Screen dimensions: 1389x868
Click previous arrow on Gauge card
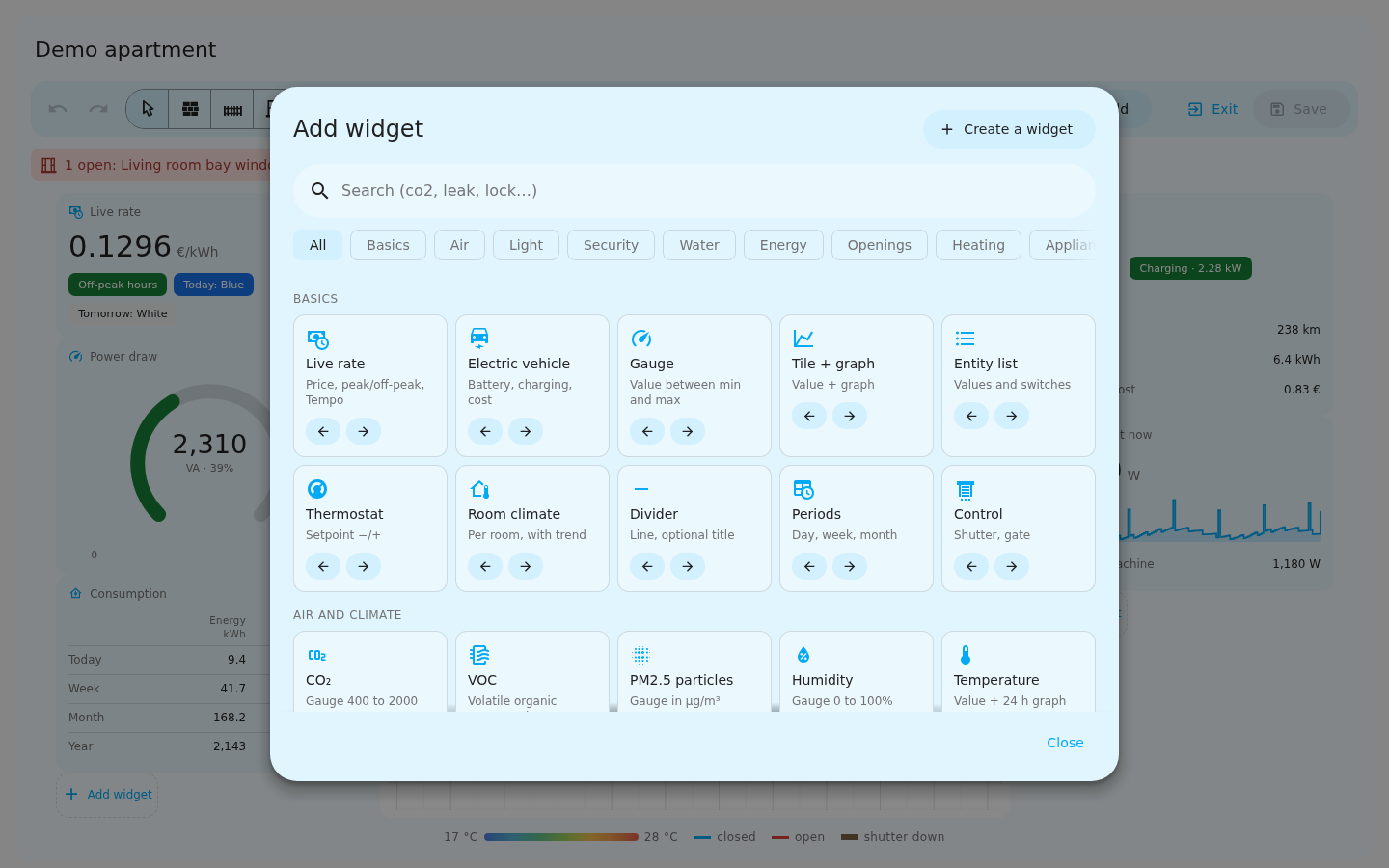click(647, 431)
